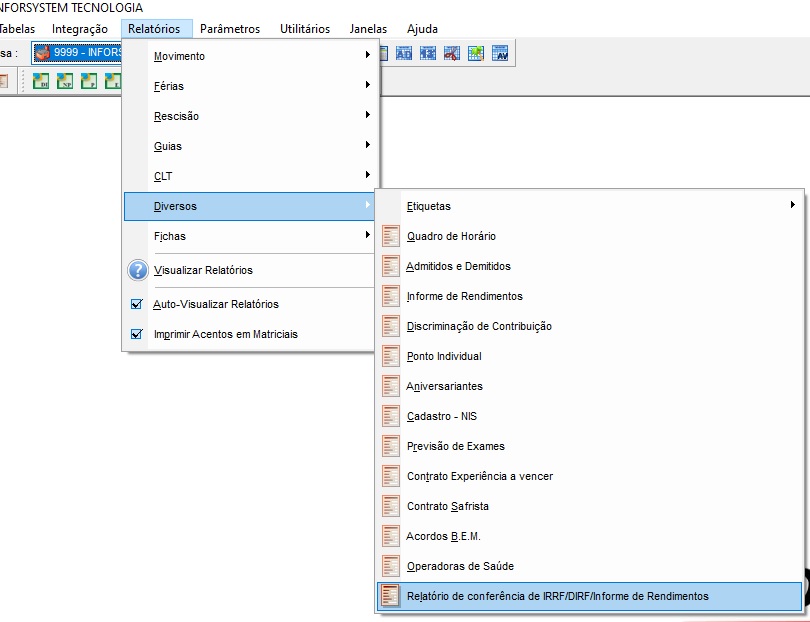Select the Férias menu entry
Screen dimensions: 810x622
249,86
